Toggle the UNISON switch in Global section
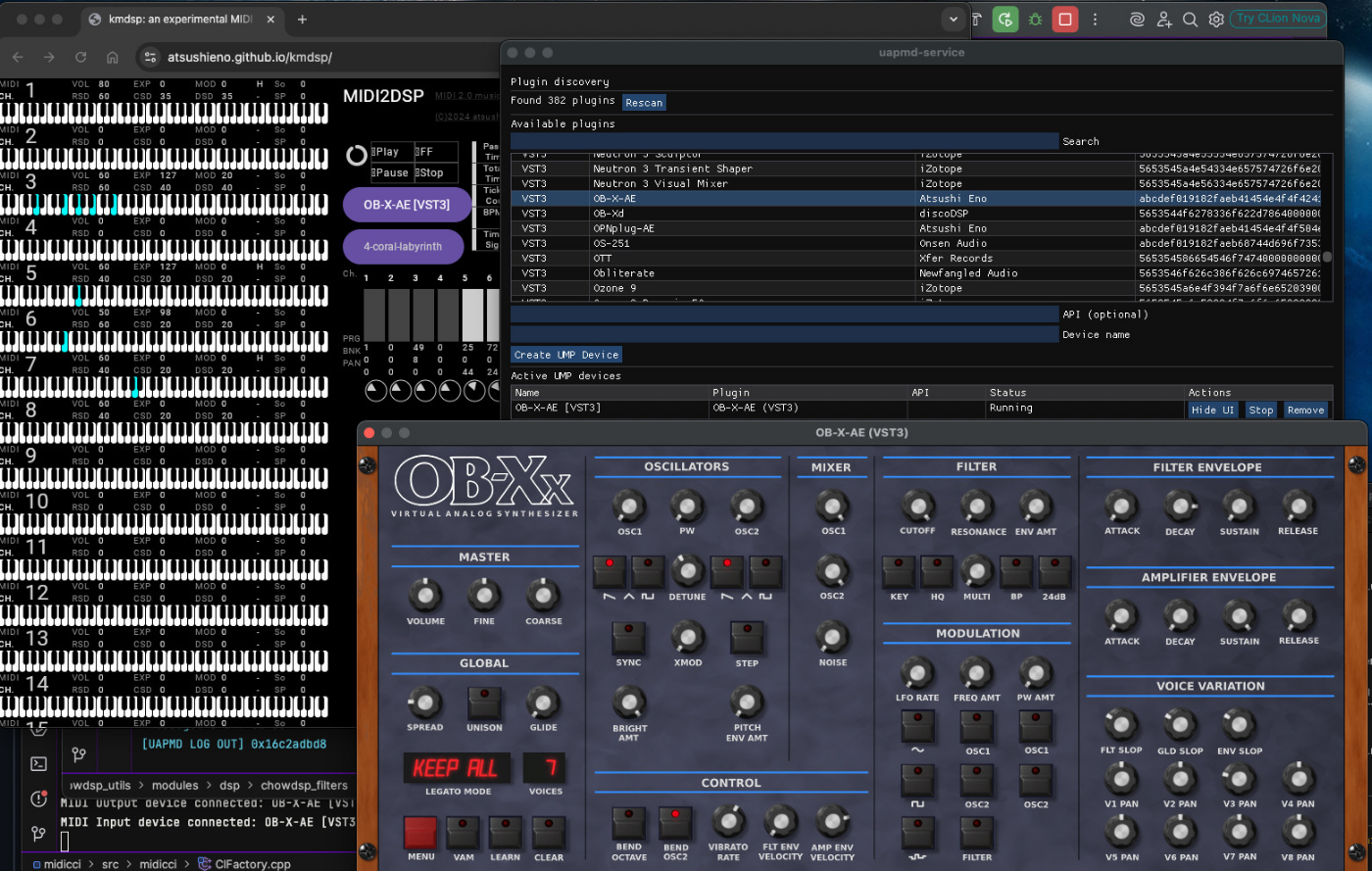Screen dimensions: 1372x871 click(484, 702)
